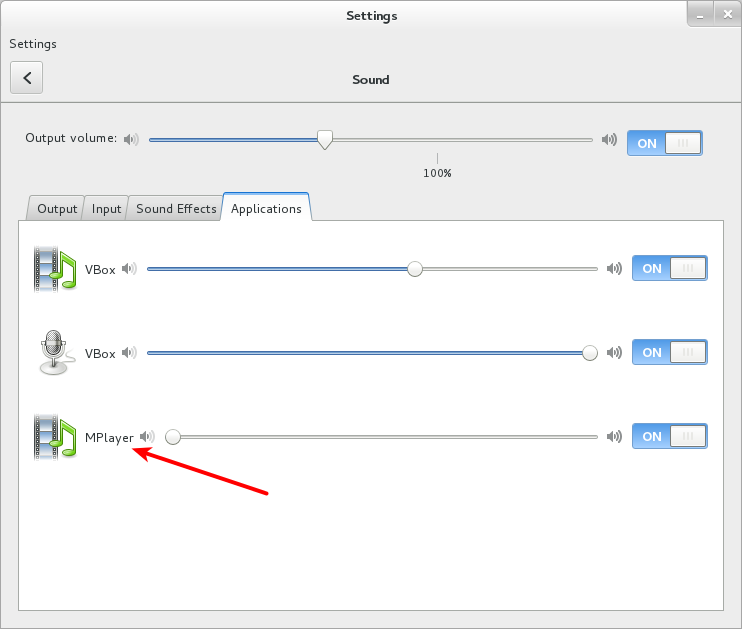Switch to the Input tab

[x=106, y=209]
